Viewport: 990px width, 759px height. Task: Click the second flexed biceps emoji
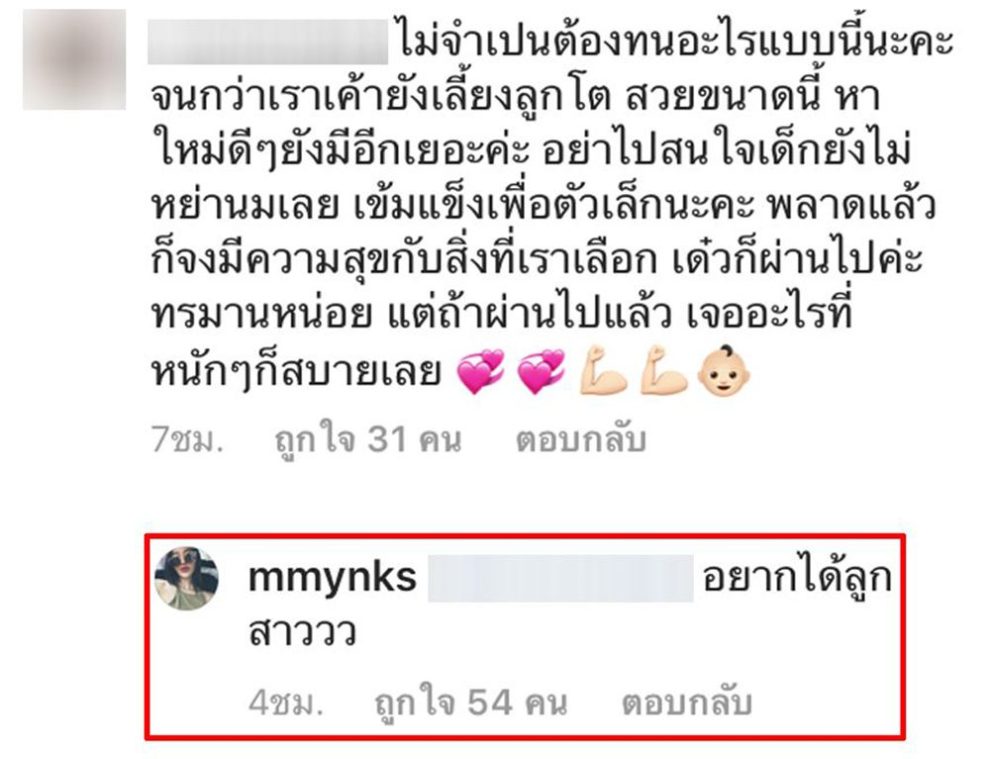coord(663,371)
